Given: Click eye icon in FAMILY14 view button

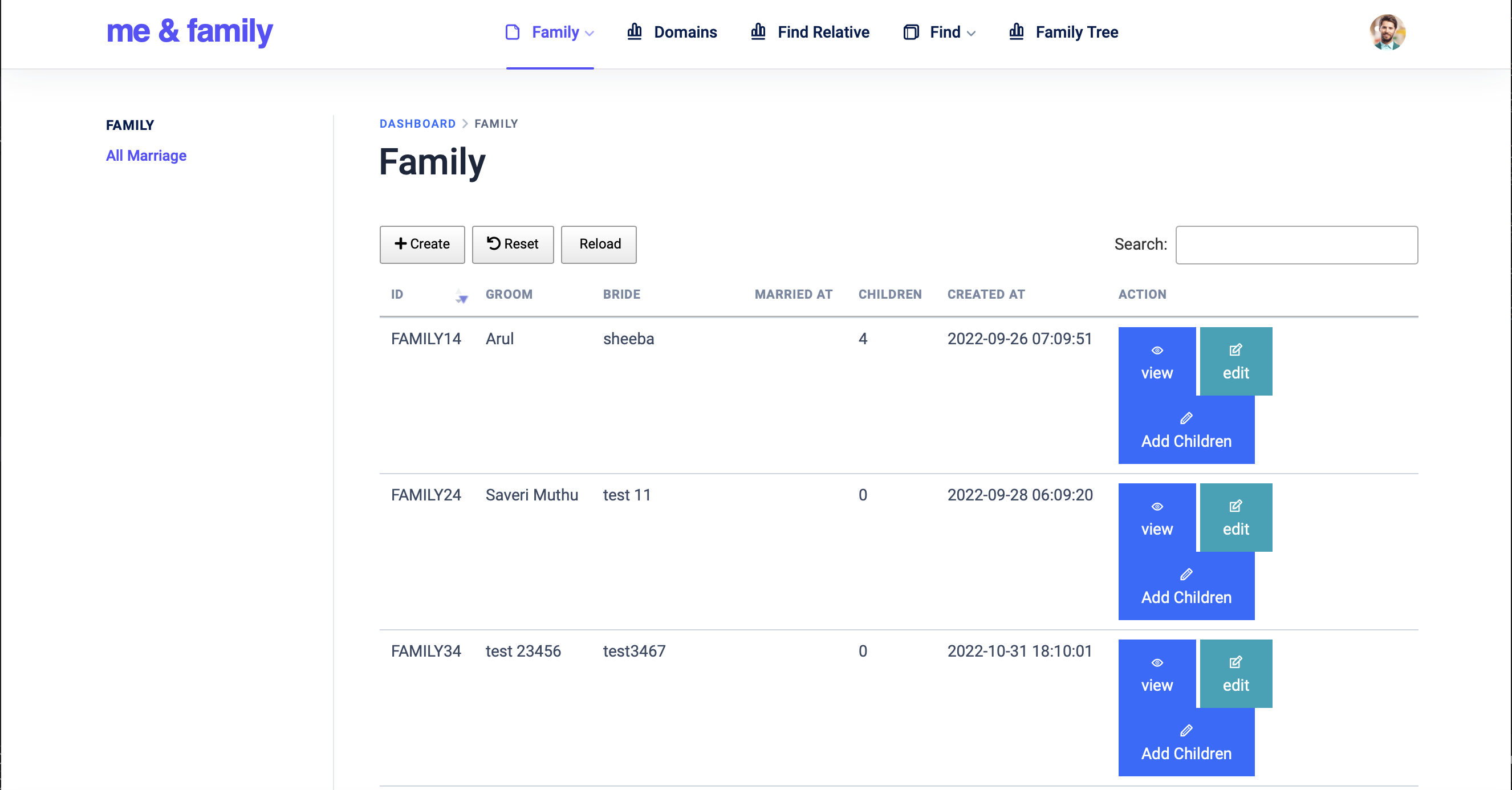Looking at the screenshot, I should pyautogui.click(x=1157, y=351).
